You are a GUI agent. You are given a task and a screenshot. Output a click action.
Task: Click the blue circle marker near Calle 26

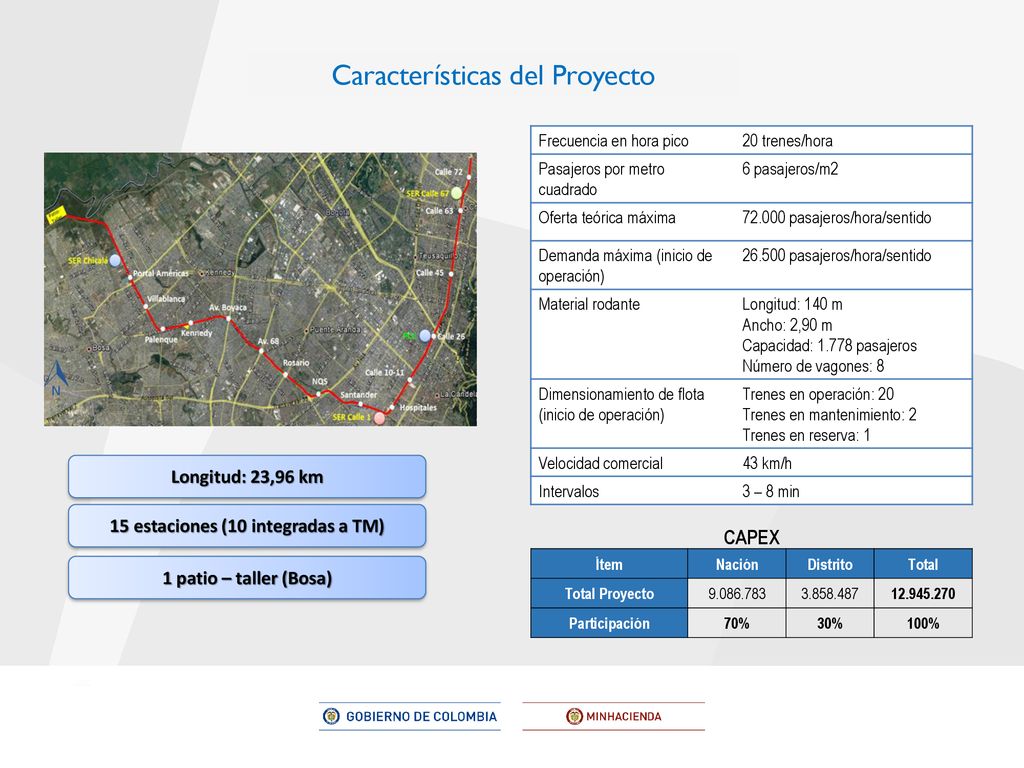pyautogui.click(x=425, y=336)
